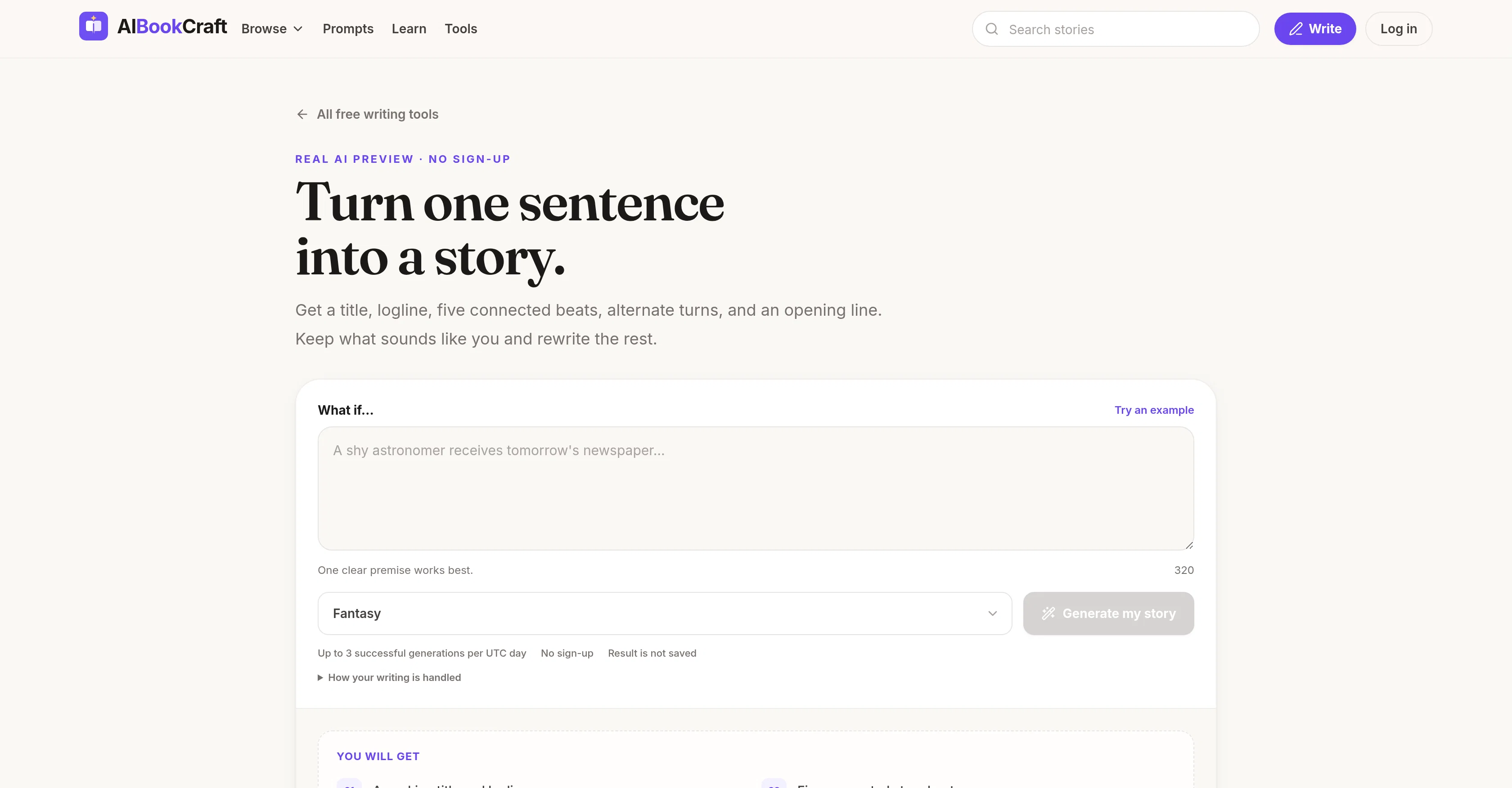
Task: Click the AIBookCraft brand name
Action: [x=172, y=27]
